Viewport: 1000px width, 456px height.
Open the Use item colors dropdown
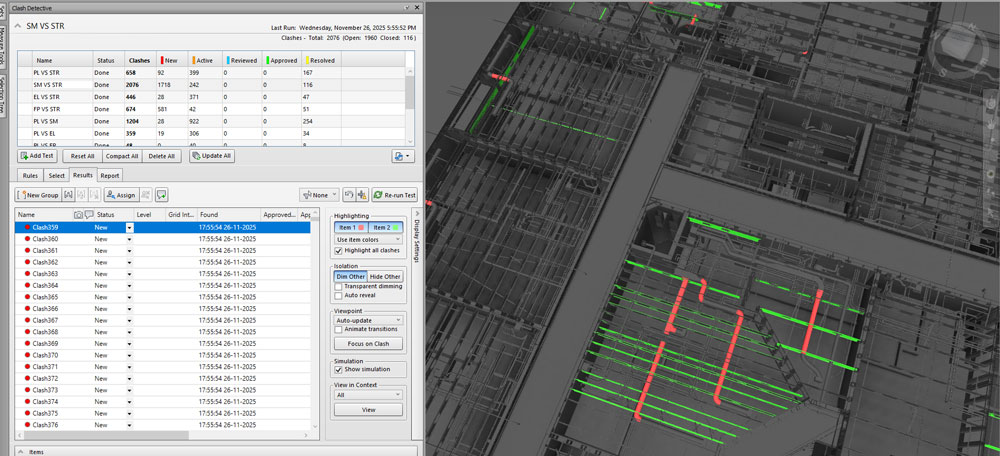click(x=369, y=239)
